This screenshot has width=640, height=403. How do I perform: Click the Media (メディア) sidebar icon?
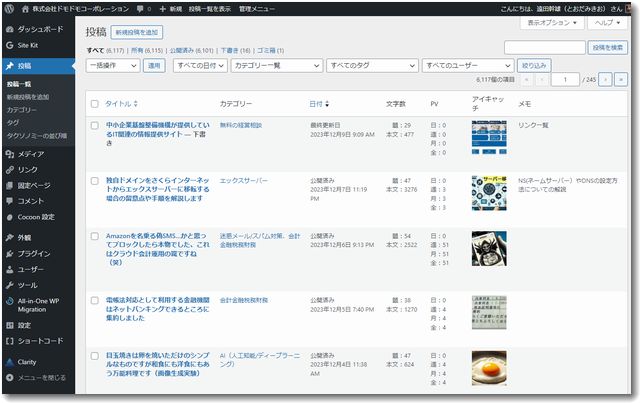coord(10,154)
